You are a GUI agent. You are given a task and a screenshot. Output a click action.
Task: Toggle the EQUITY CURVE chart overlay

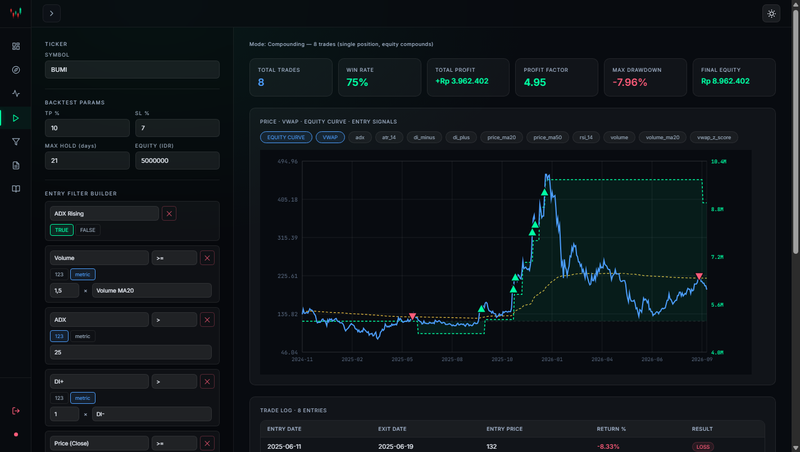(286, 137)
